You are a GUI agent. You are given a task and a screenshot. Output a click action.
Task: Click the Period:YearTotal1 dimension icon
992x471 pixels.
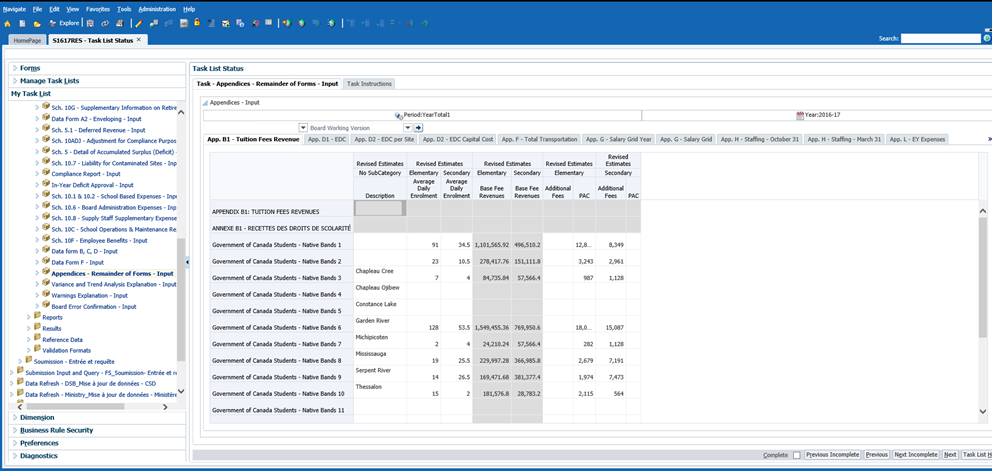(x=399, y=116)
